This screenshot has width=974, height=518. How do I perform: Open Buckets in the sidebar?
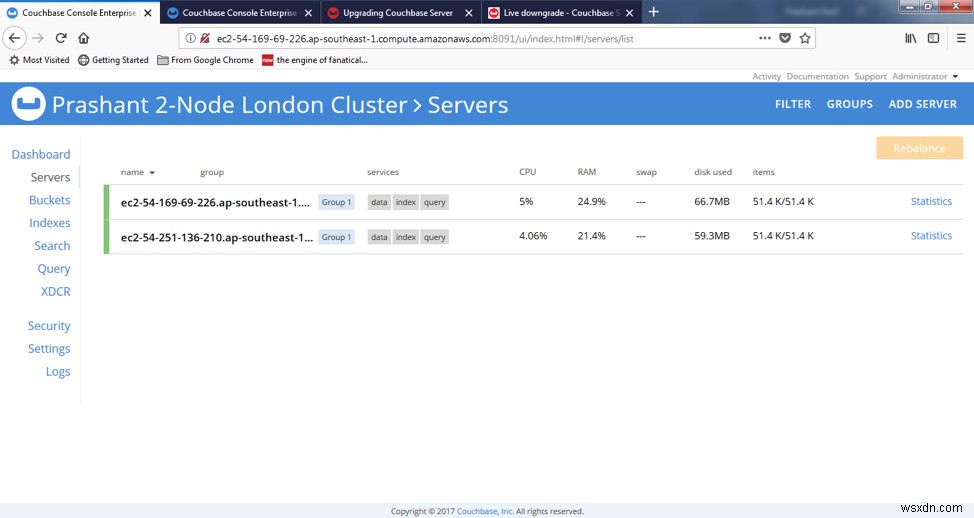click(50, 200)
